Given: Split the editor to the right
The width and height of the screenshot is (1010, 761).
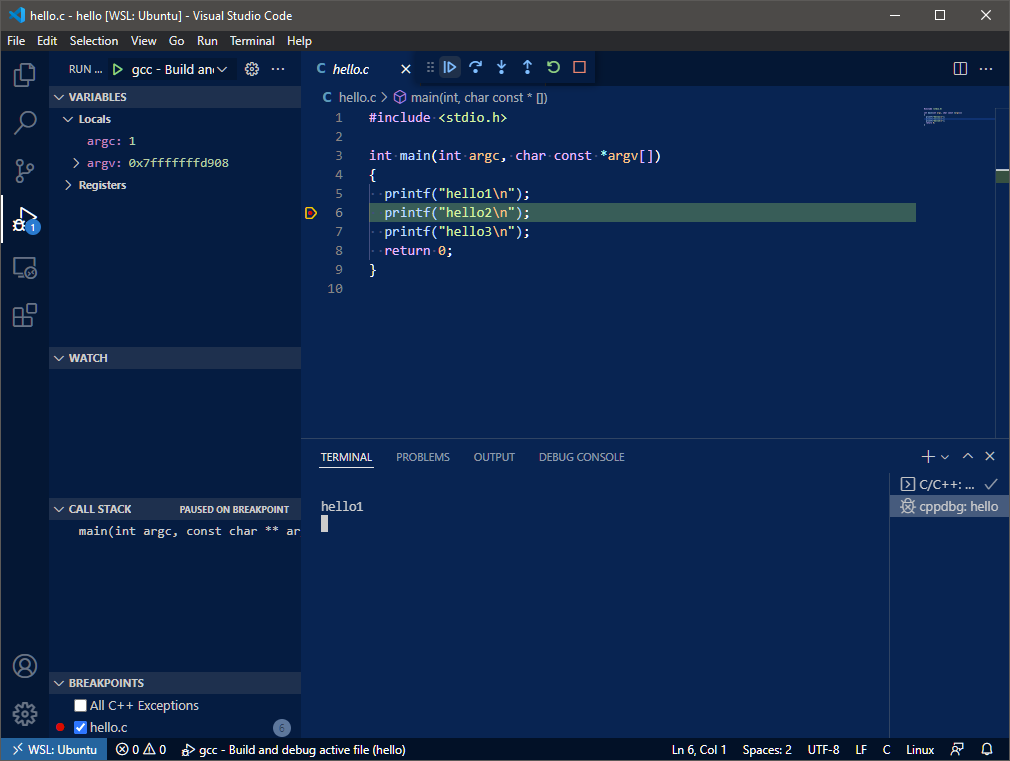Looking at the screenshot, I should click(960, 69).
